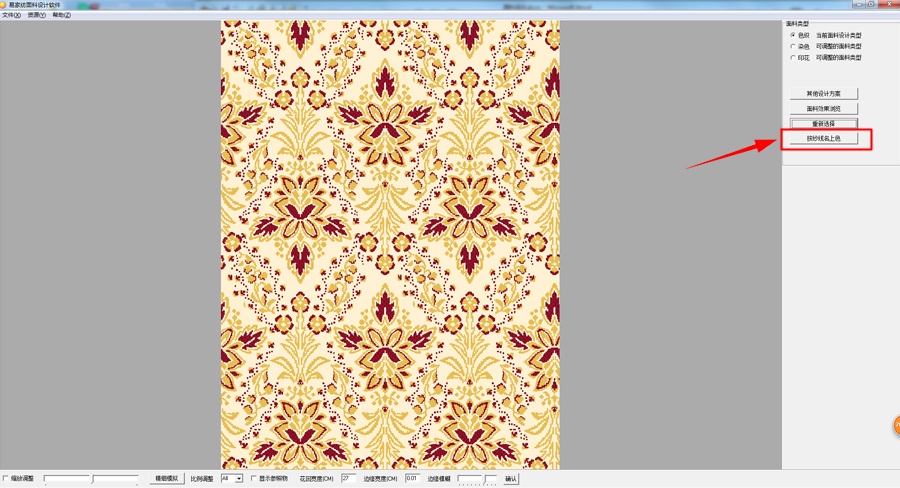The height and width of the screenshot is (488, 900).
Task: Click the 花回宽度(CM) input field
Action: coord(348,478)
